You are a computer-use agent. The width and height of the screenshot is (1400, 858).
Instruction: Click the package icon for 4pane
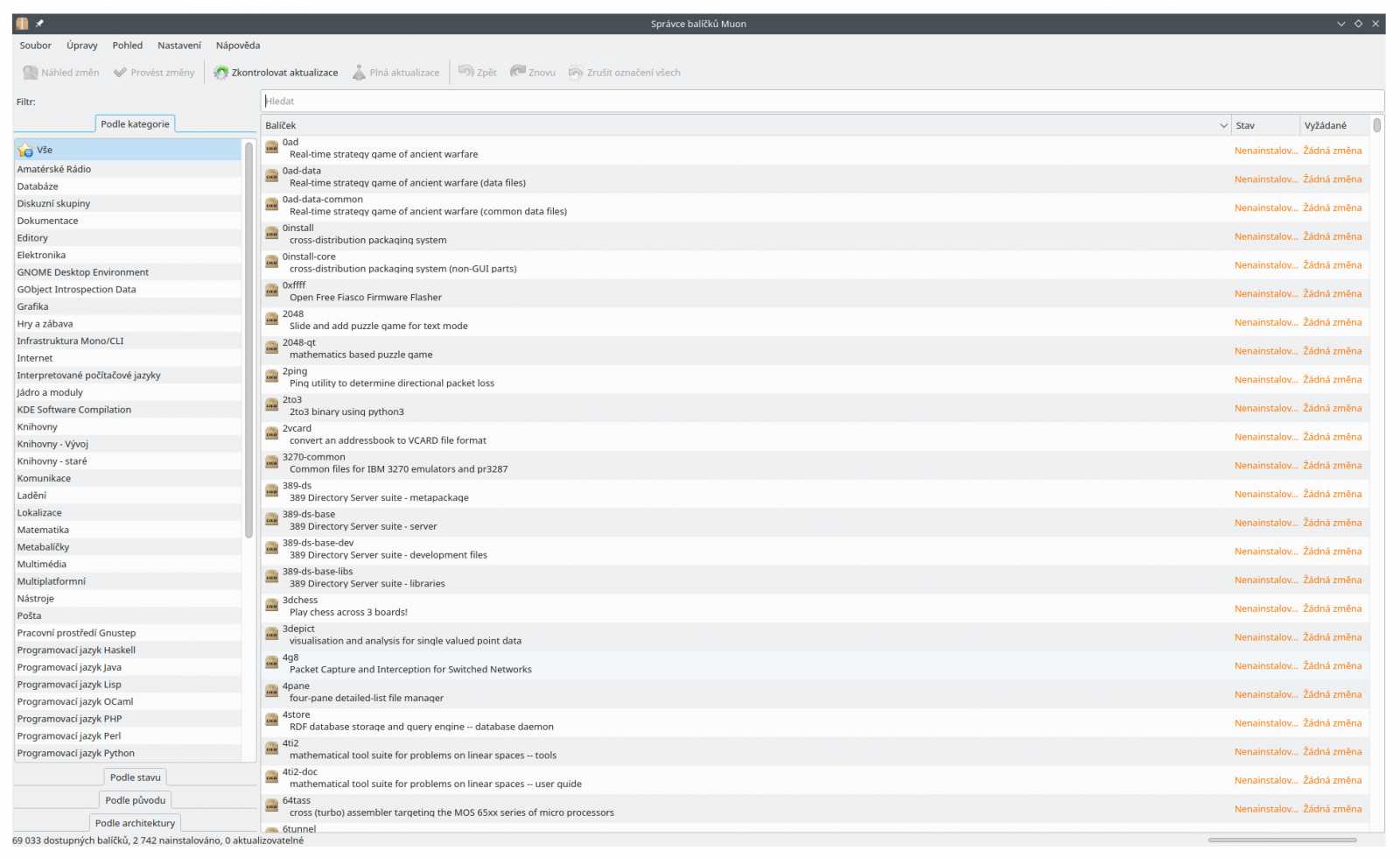(272, 692)
